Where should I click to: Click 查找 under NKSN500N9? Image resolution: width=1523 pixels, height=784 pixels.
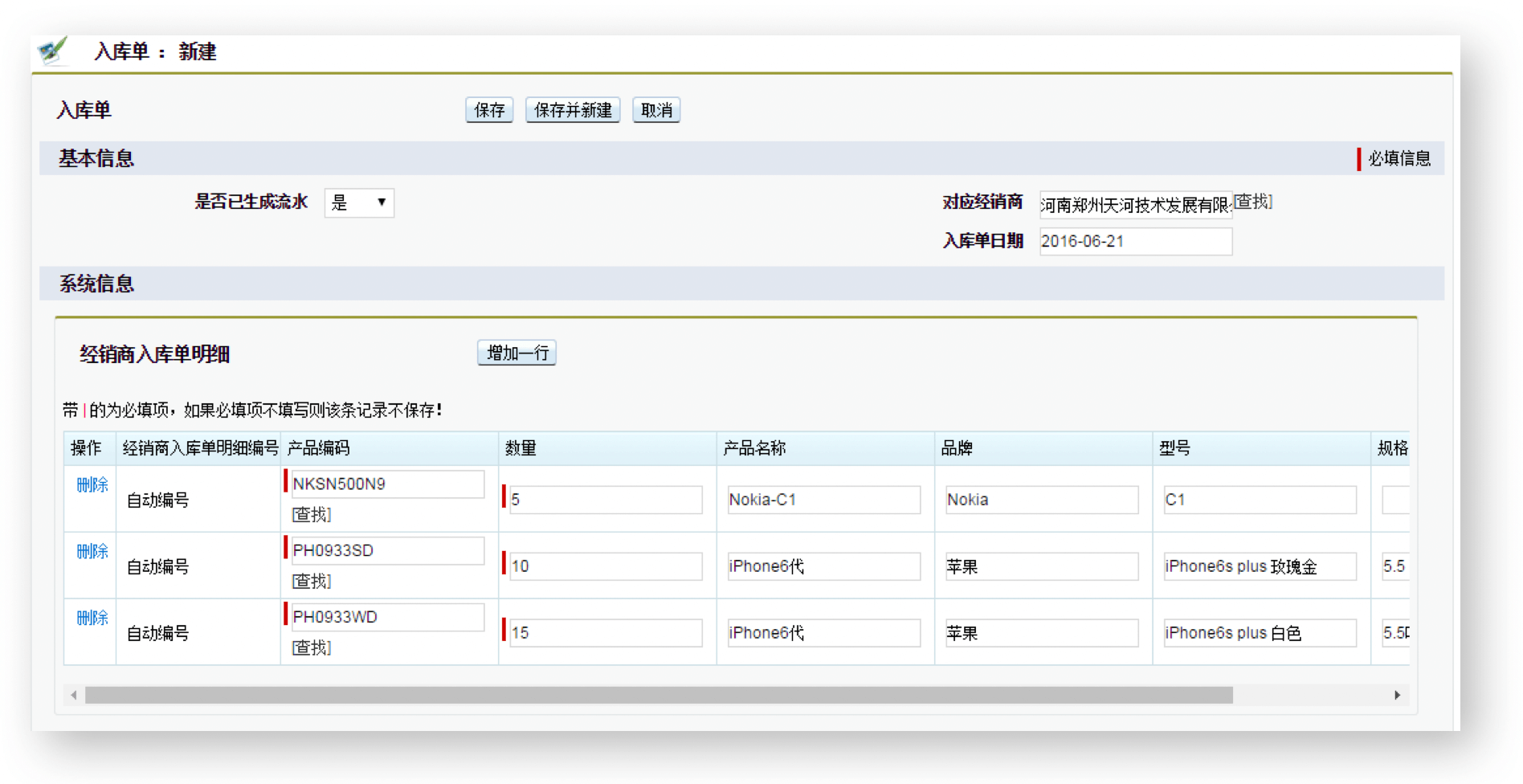click(x=312, y=514)
